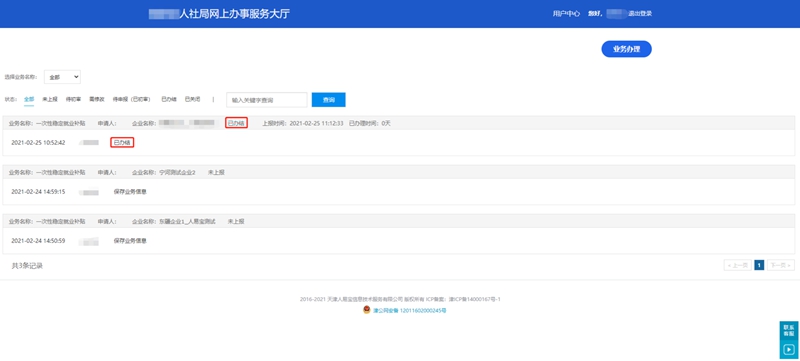Click the blue 查询 button
The image size is (800, 361).
(329, 100)
